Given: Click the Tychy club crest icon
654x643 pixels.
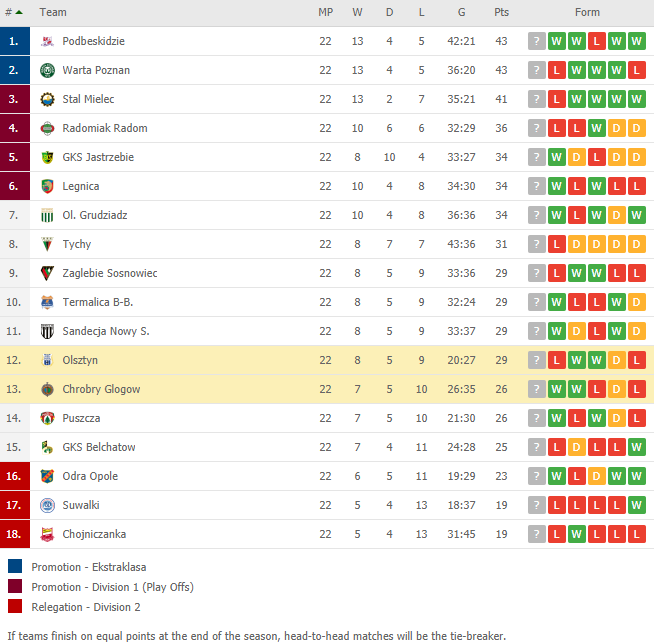Looking at the screenshot, I should pyautogui.click(x=47, y=244).
